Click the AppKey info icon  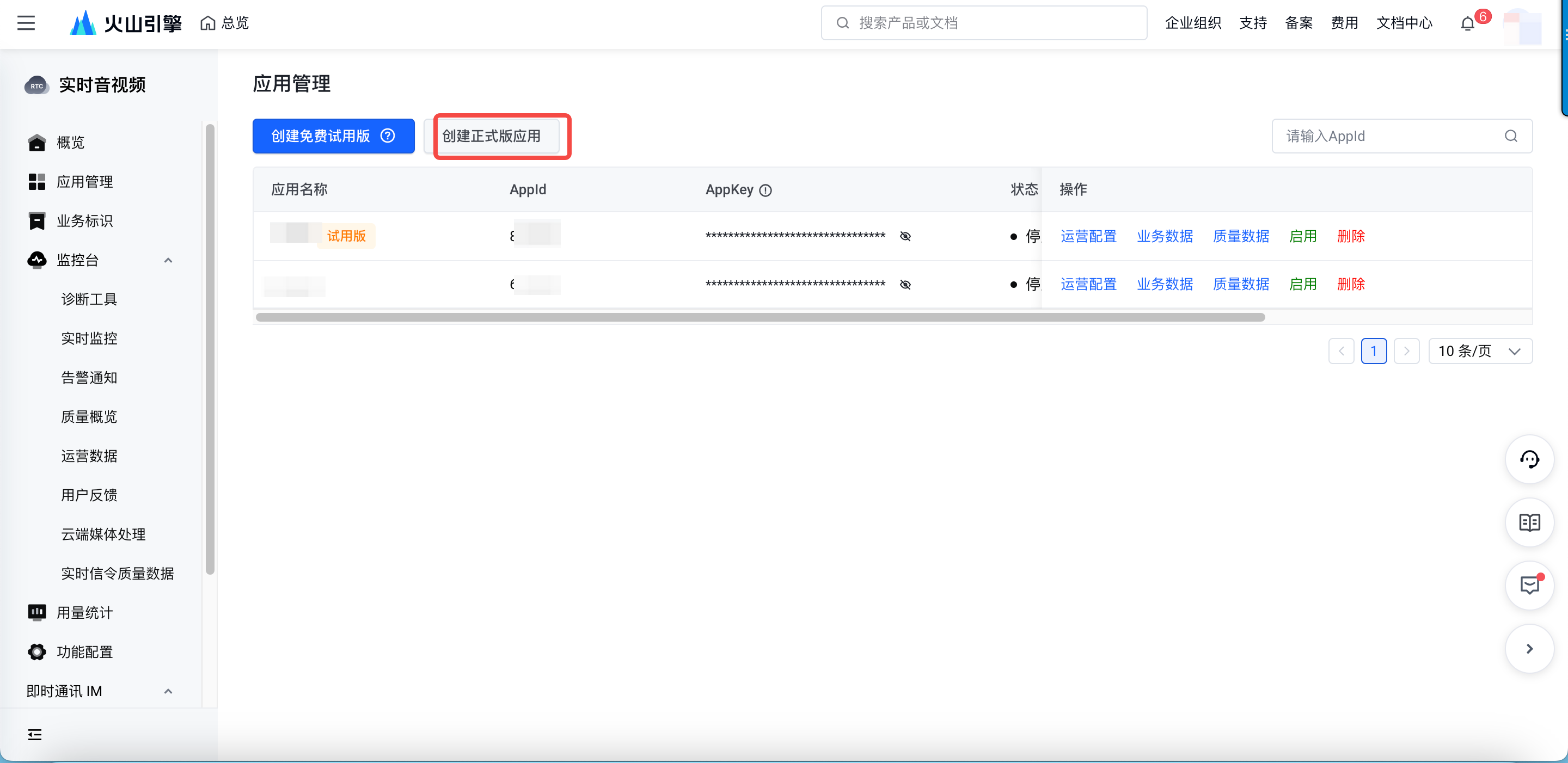pos(765,190)
